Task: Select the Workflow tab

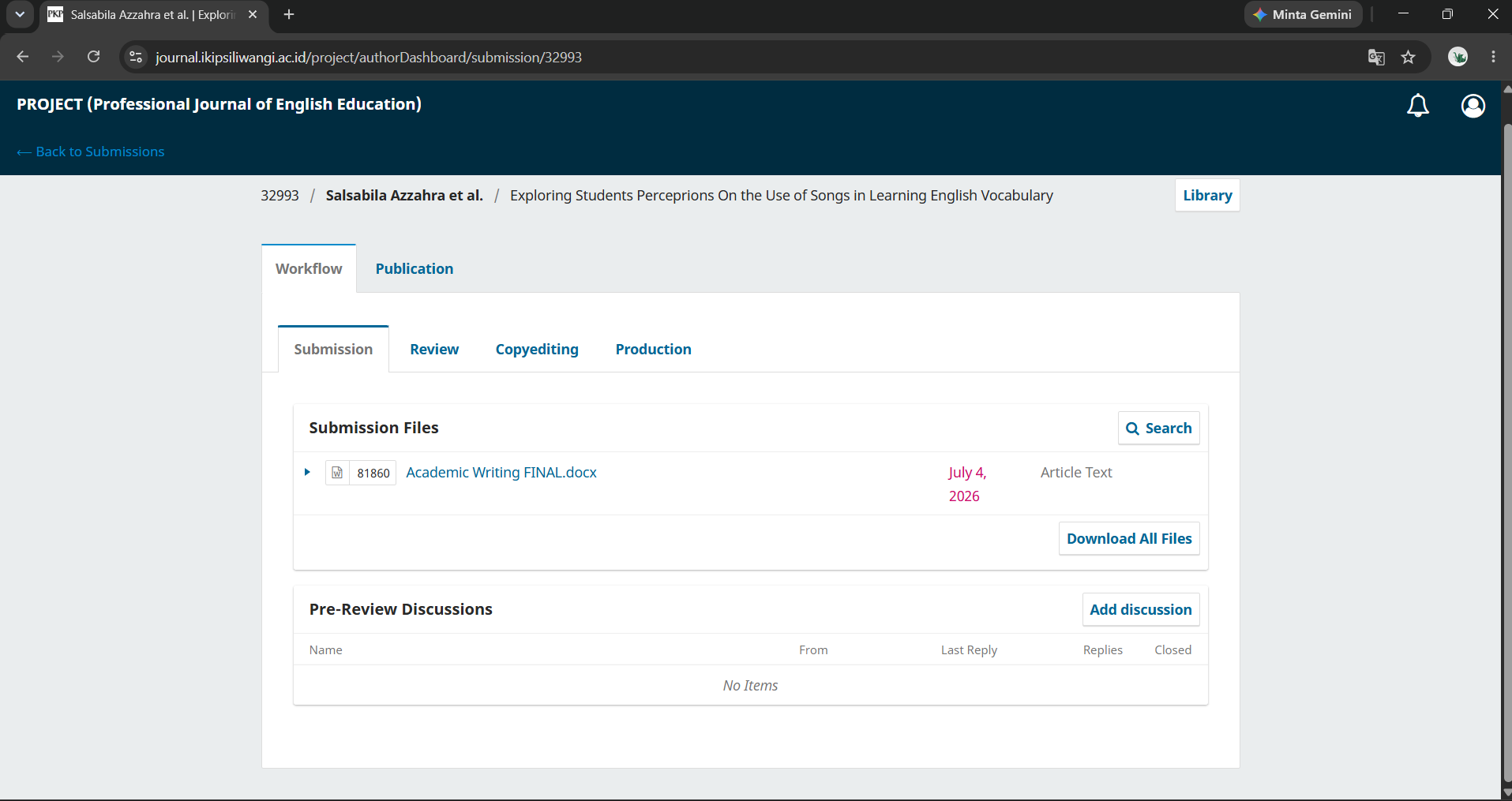Action: (309, 268)
